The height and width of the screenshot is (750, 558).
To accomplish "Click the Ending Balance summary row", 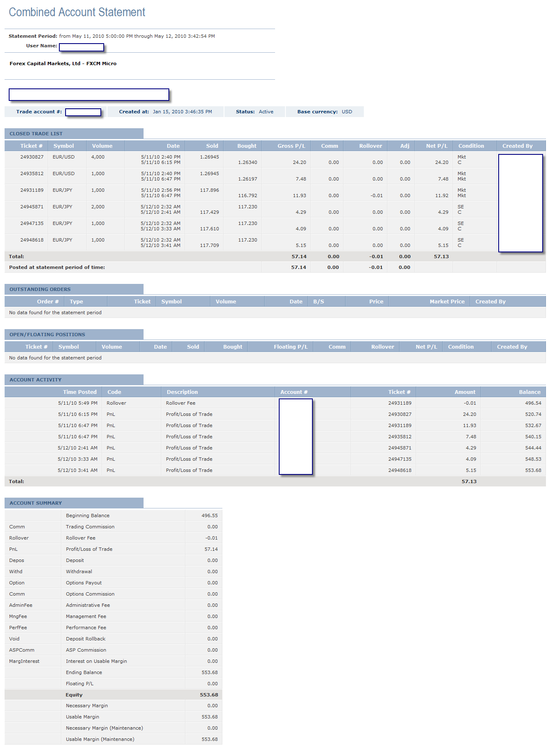I will [113, 672].
